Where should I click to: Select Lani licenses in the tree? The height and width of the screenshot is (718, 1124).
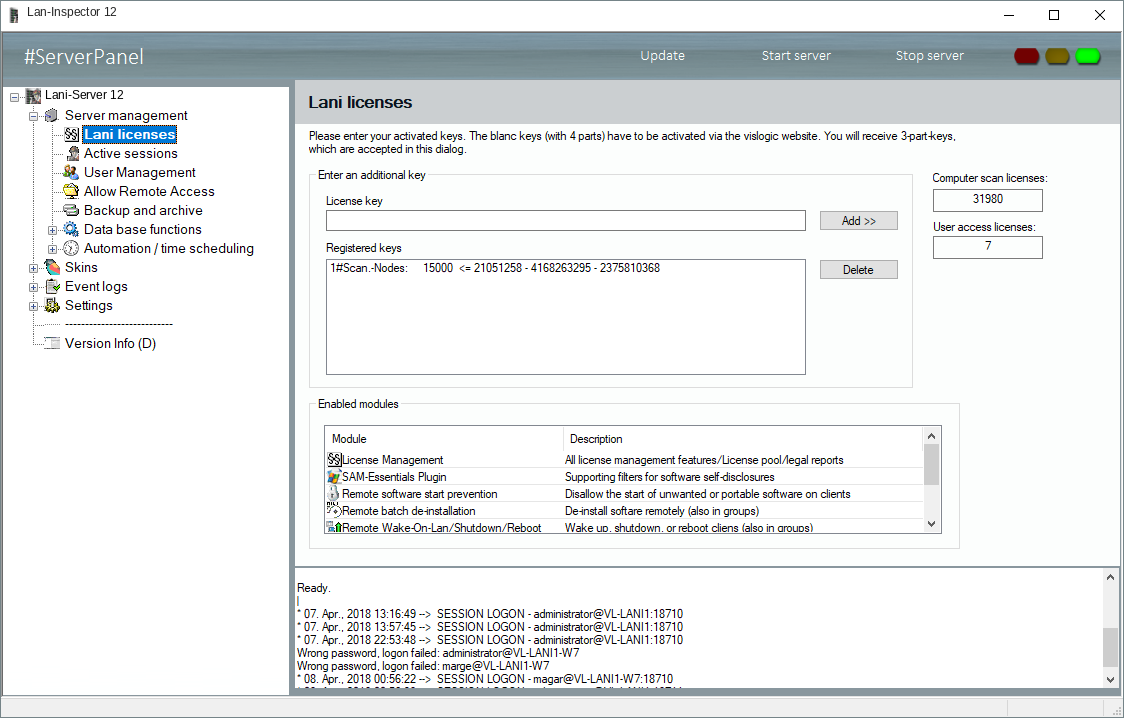tap(130, 134)
